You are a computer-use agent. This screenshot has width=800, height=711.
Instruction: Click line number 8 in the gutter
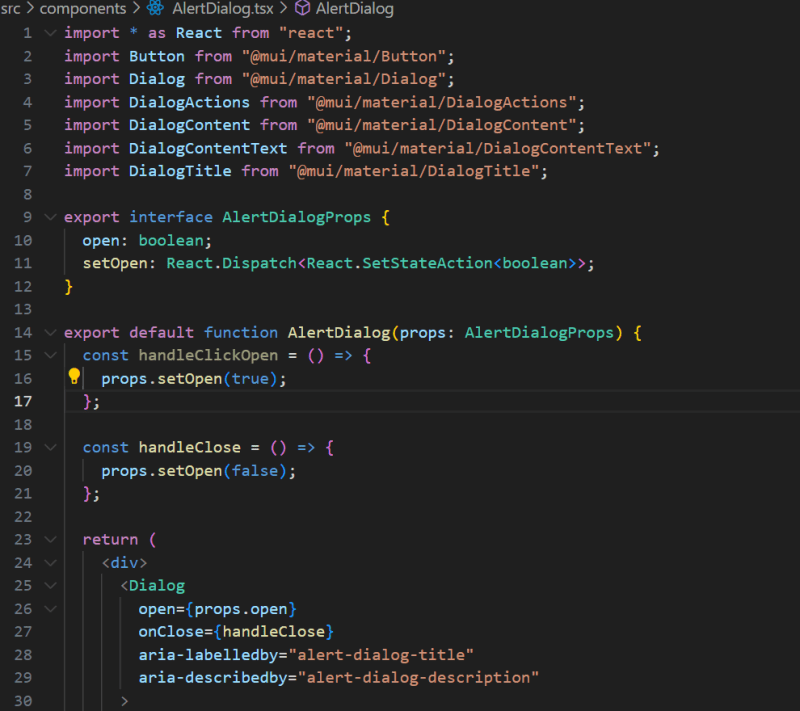(x=28, y=194)
